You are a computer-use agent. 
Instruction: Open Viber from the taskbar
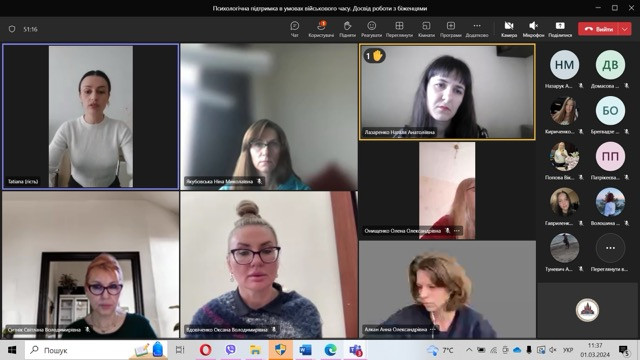tap(231, 350)
